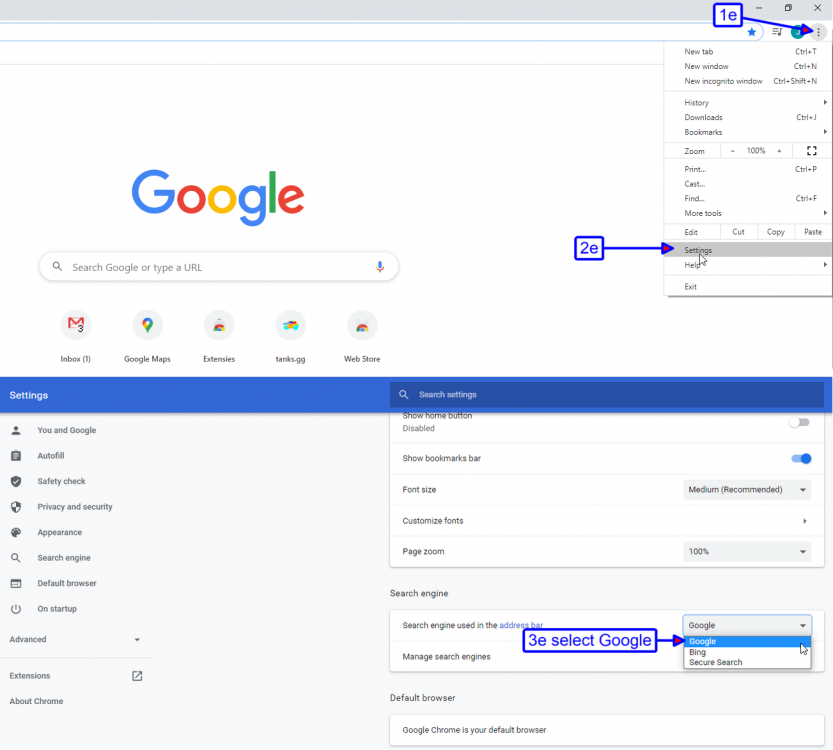Select Find... menu item
The image size is (833, 750).
click(748, 198)
